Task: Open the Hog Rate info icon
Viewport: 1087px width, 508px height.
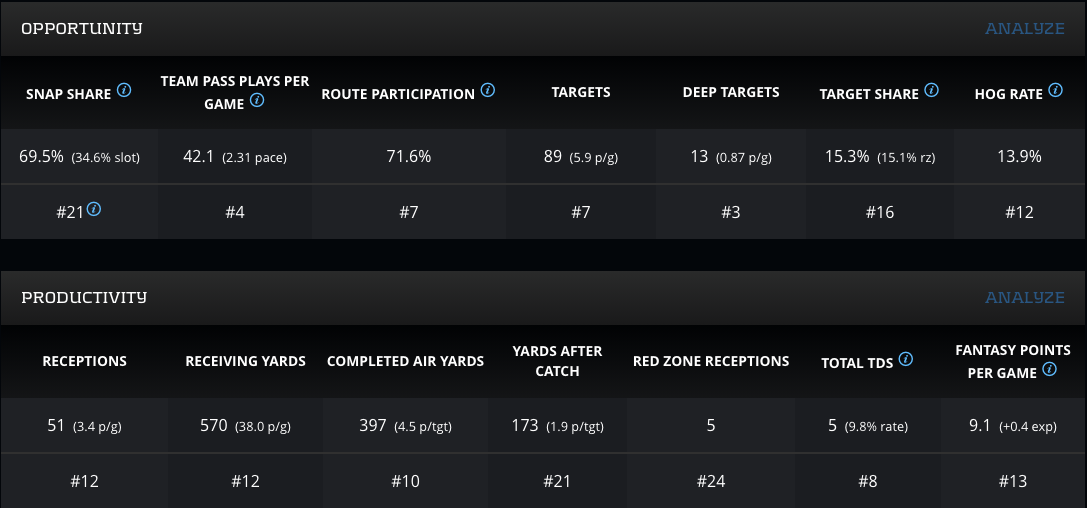Action: 1056,90
